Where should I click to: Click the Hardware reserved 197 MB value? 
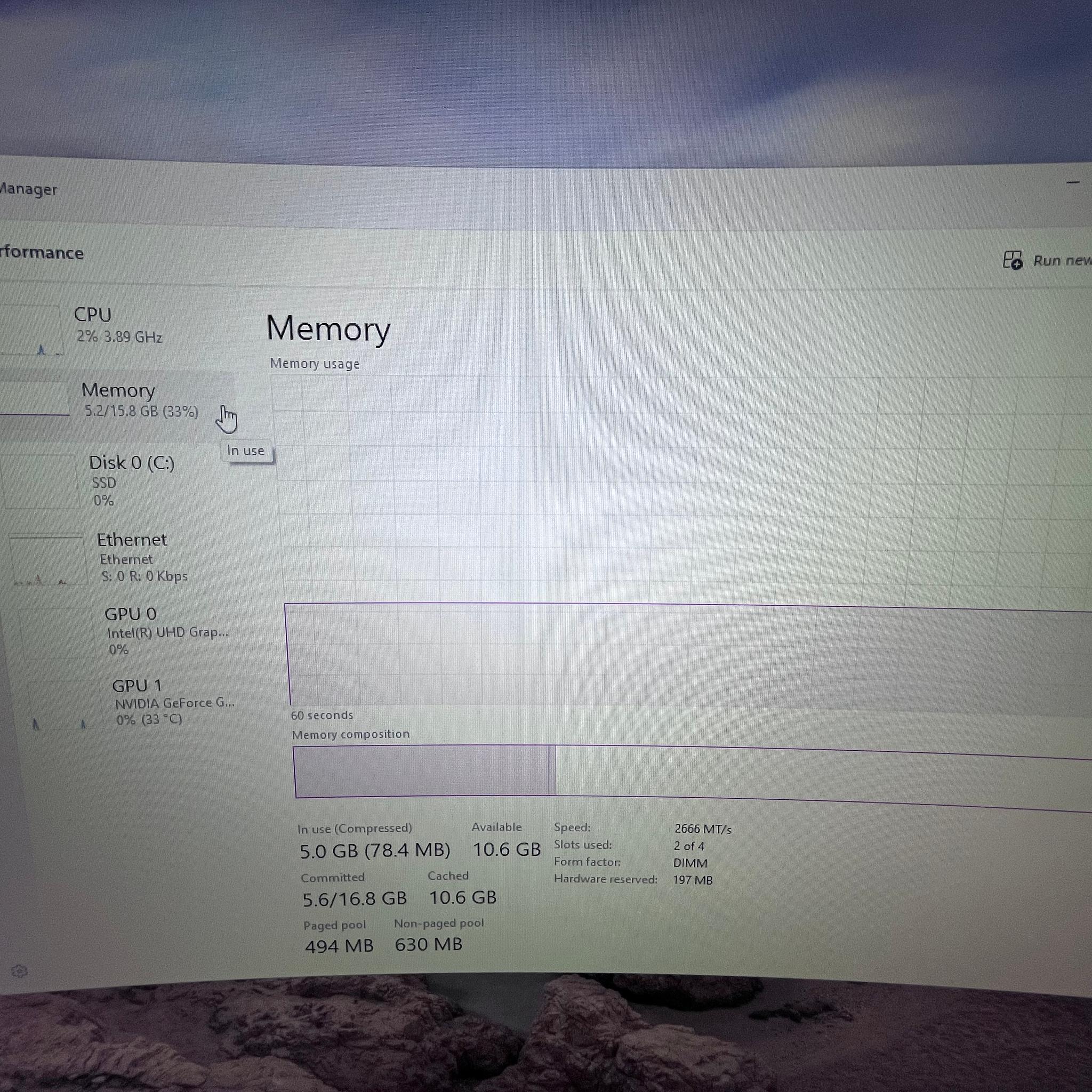tap(693, 880)
